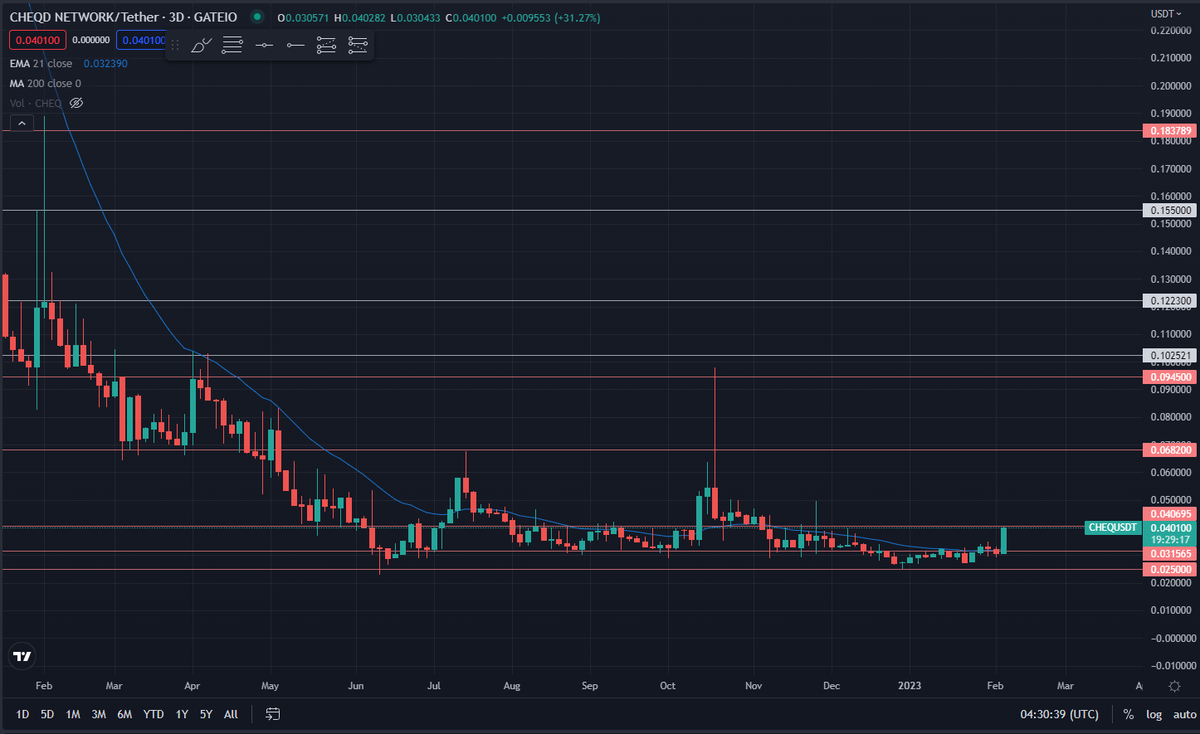
Task: Select the brush drawing tool in floating toolbar
Action: click(x=201, y=45)
